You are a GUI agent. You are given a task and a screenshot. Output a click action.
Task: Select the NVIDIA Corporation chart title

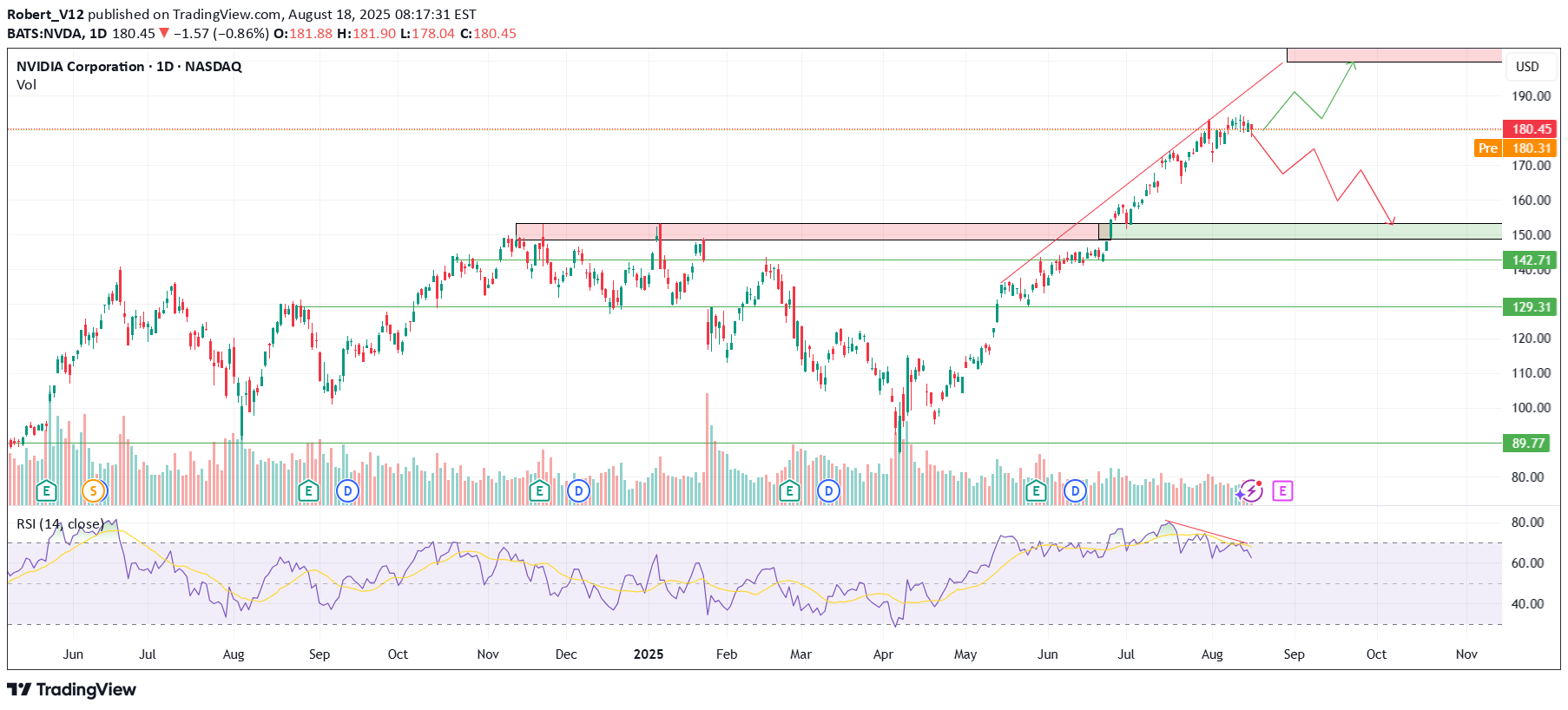pos(129,66)
